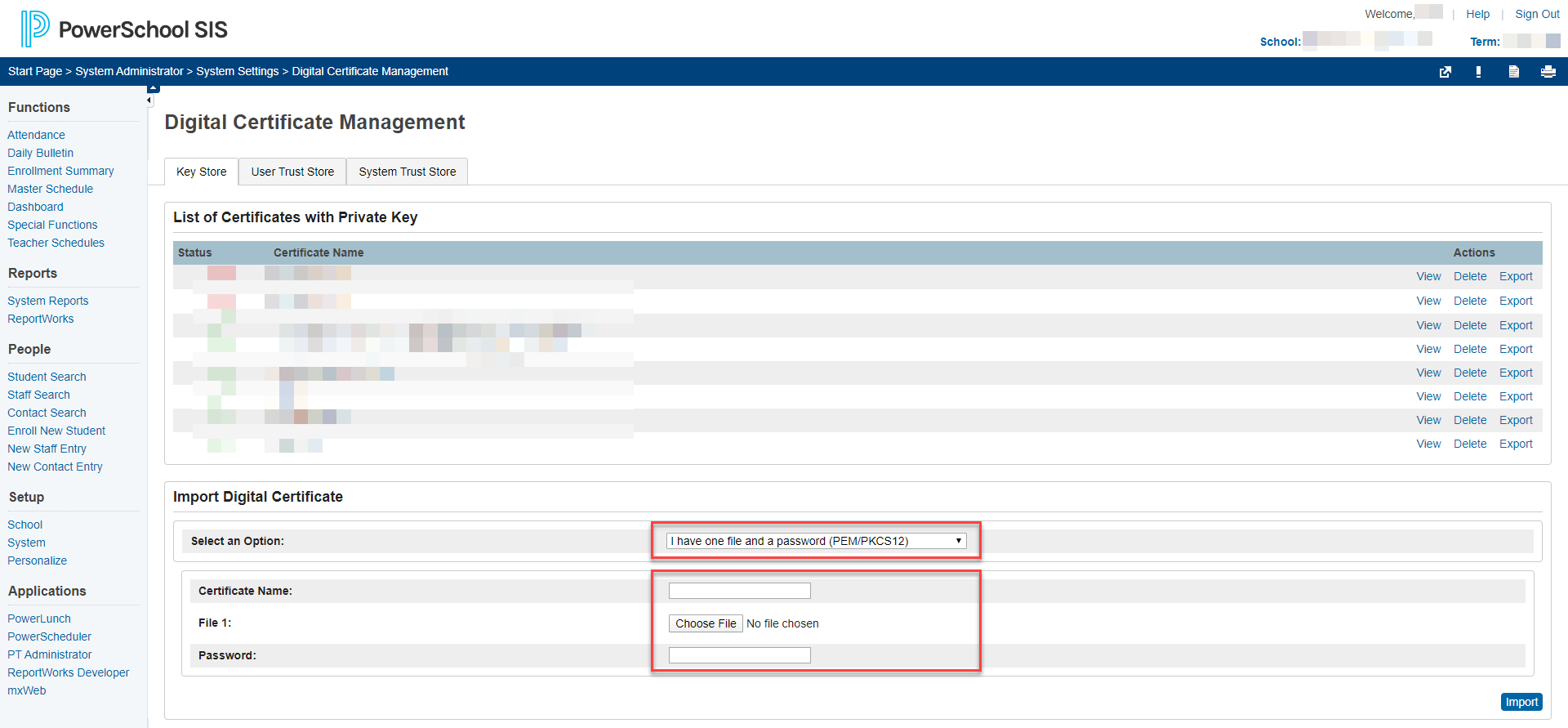
Task: Go to Start Page breadcrumb
Action: pyautogui.click(x=35, y=71)
